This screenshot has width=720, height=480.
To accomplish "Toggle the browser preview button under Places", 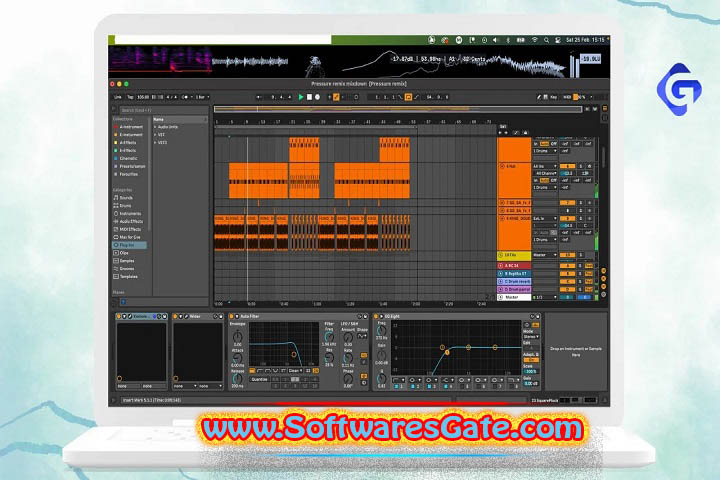I will [x=123, y=302].
